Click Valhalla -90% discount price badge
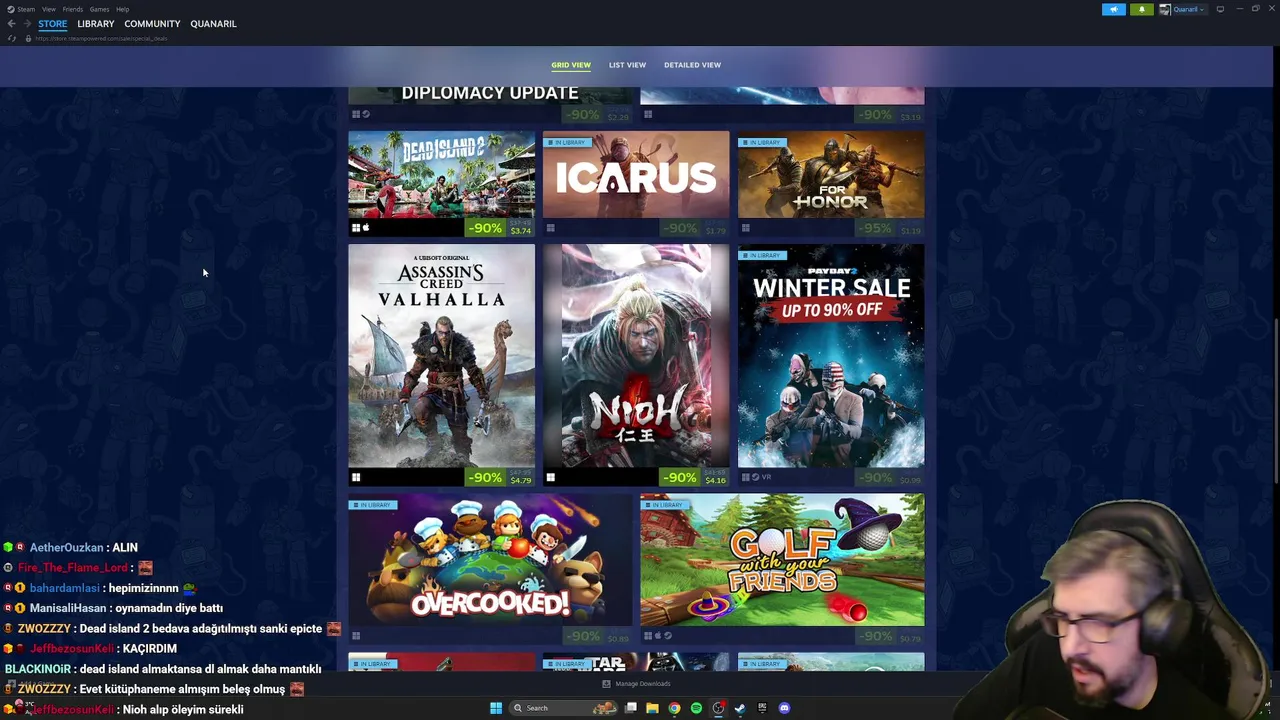Screen dimensions: 1280x720 click(485, 478)
